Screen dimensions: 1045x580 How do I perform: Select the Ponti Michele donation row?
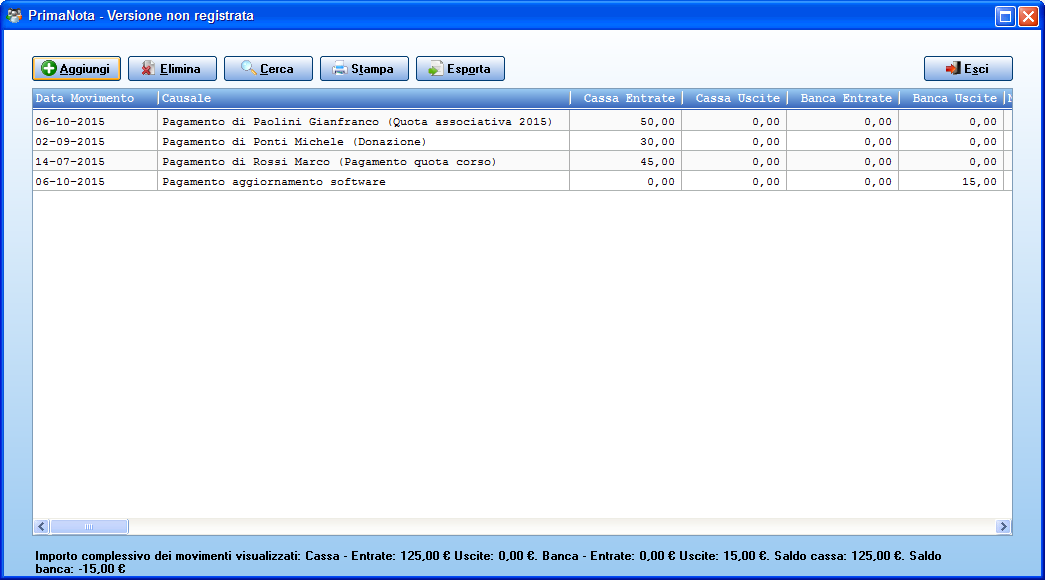(522, 141)
